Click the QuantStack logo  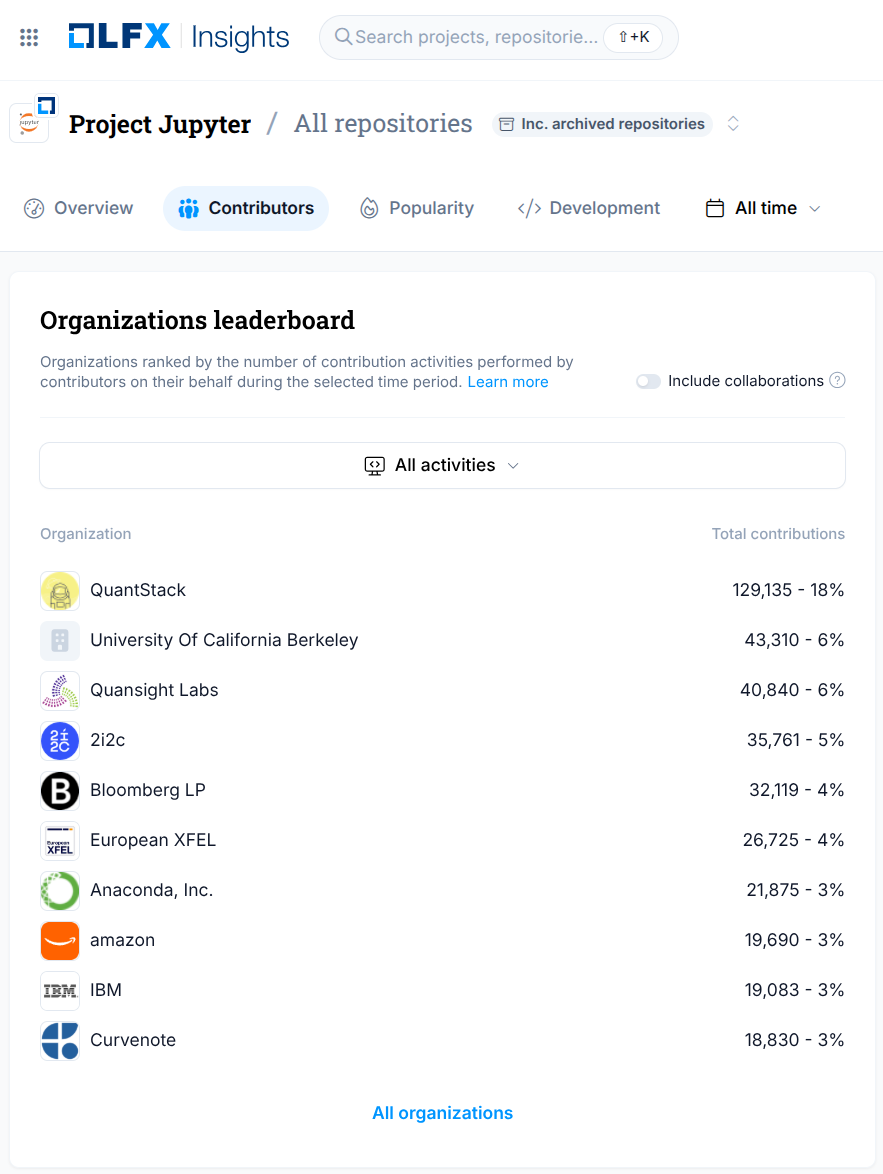pos(60,591)
